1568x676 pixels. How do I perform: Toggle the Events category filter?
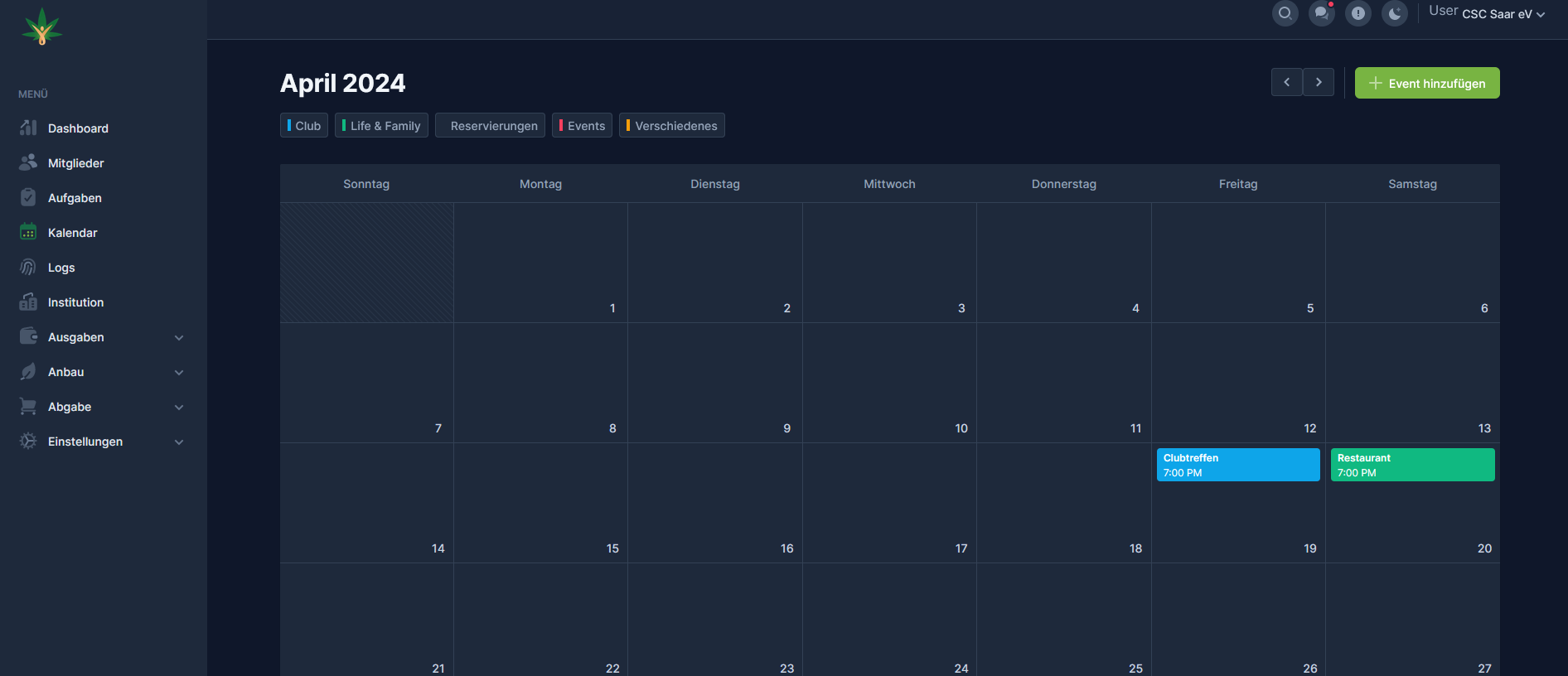tap(582, 125)
